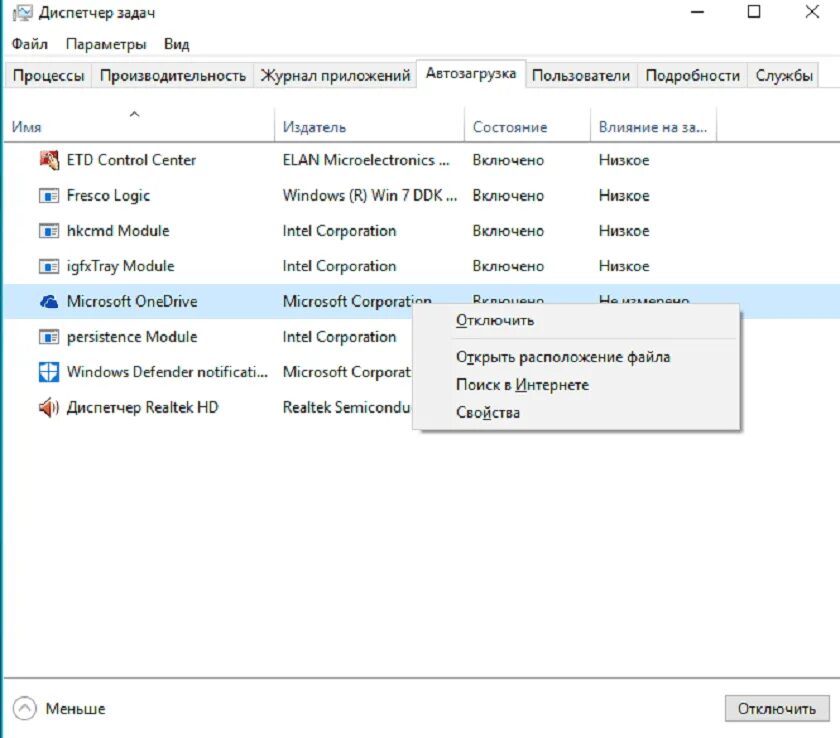This screenshot has width=840, height=738.
Task: Click Включено status in Fresco Logic row
Action: (508, 195)
